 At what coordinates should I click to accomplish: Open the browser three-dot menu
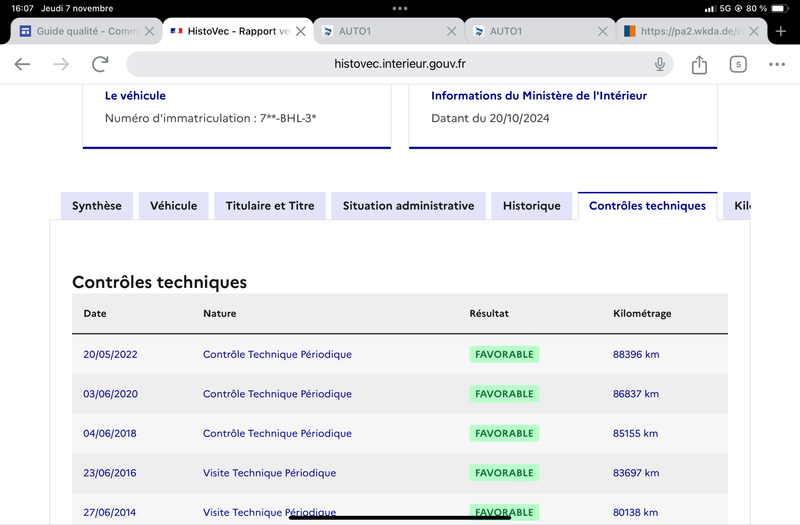(777, 64)
